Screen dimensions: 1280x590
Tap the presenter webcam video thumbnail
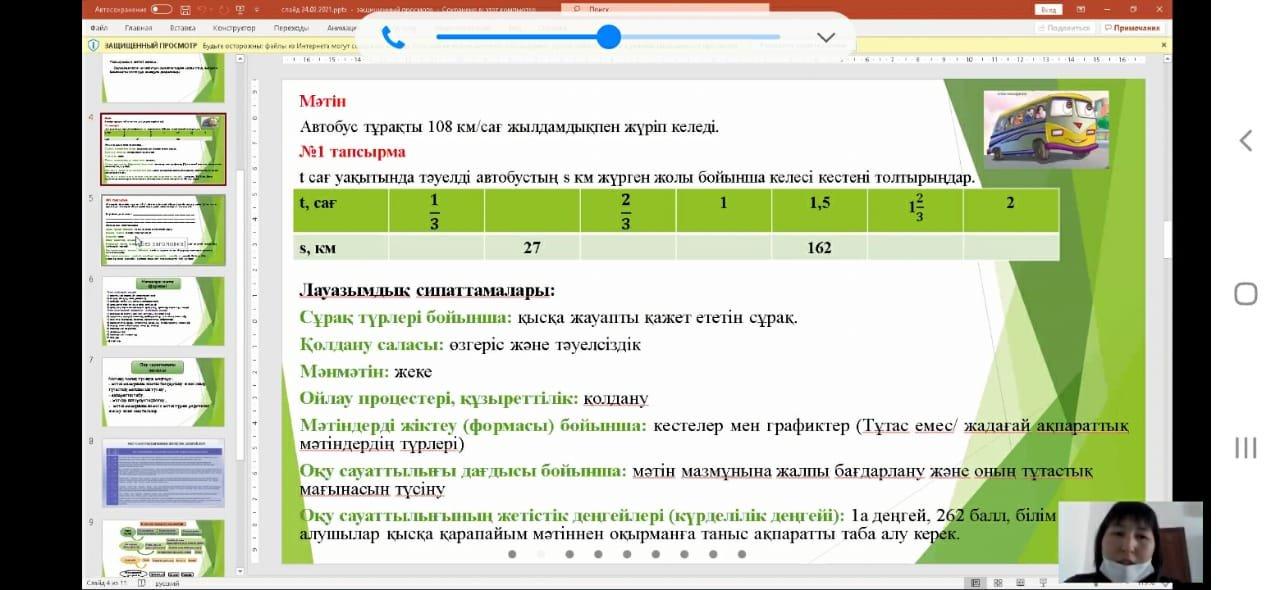[1130, 542]
